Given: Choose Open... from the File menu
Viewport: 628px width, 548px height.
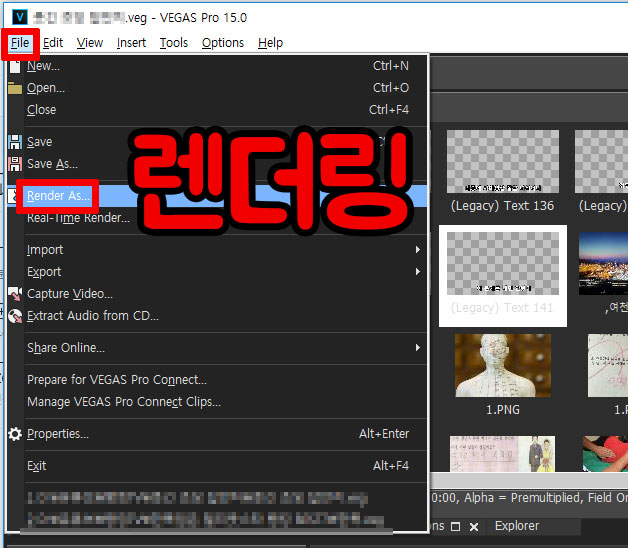Looking at the screenshot, I should coord(217,88).
